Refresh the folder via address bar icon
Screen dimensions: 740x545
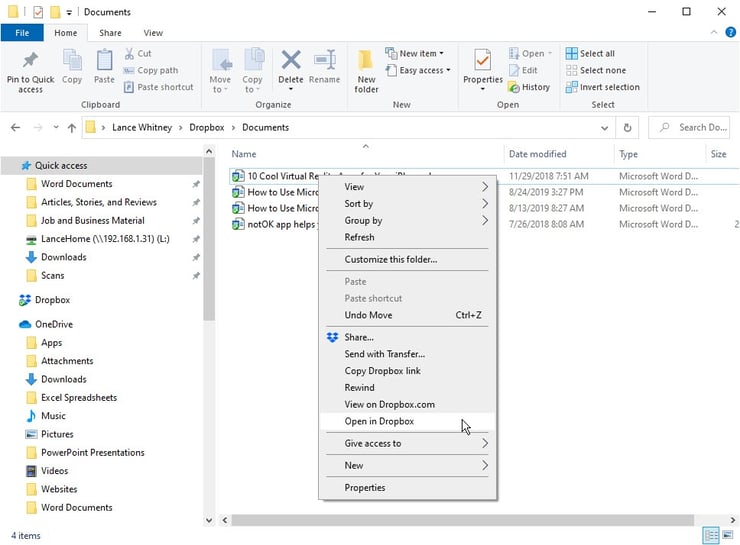[x=627, y=128]
